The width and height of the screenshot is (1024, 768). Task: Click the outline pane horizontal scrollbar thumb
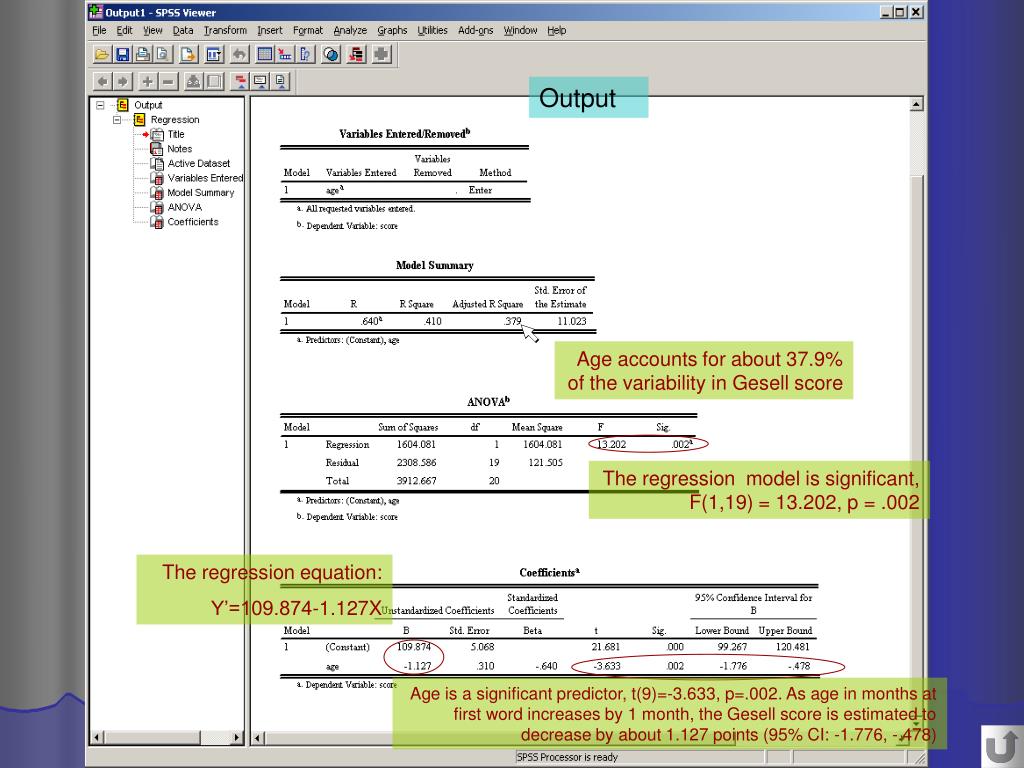152,738
